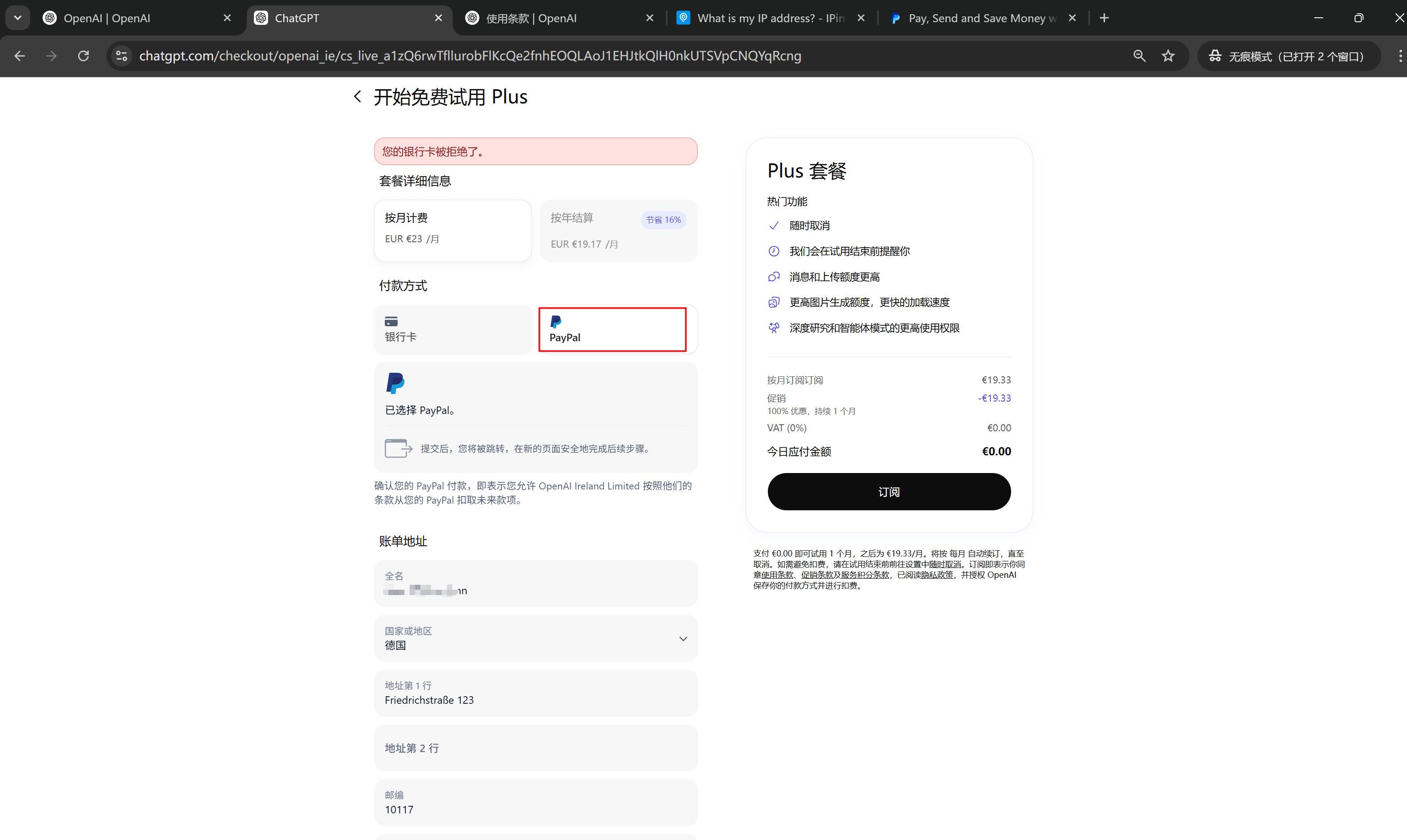The height and width of the screenshot is (840, 1407).
Task: Open a new browser tab
Action: [1104, 18]
